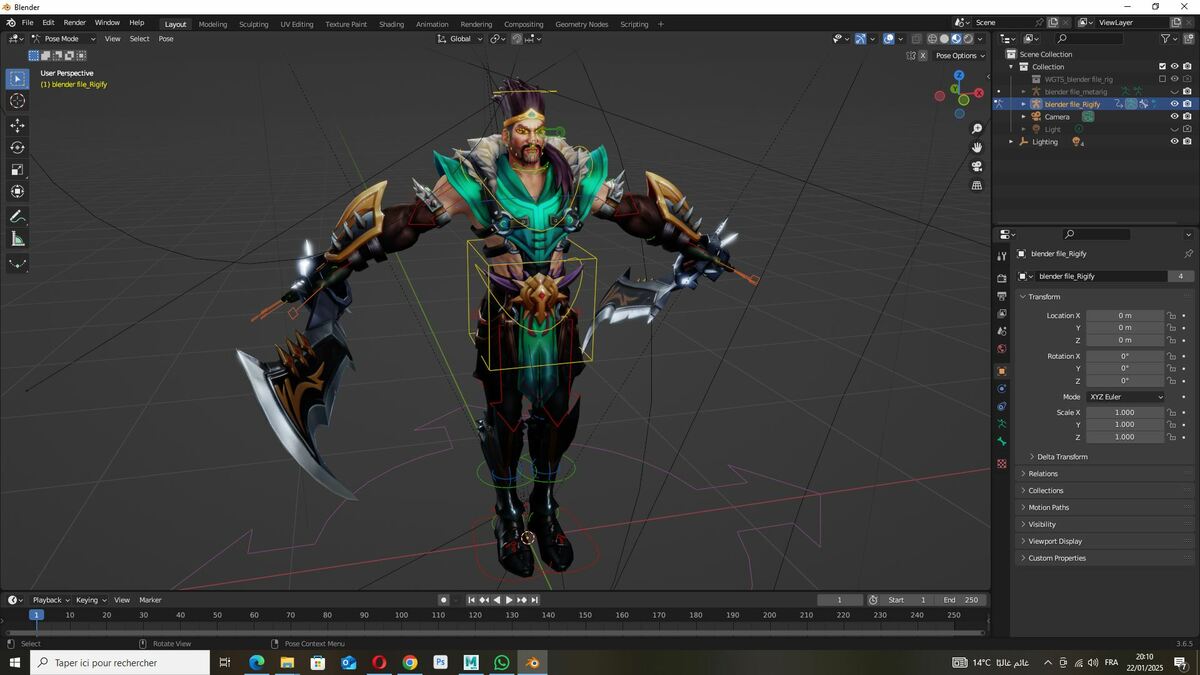Toggle camera view gizmo icon
This screenshot has width=1200, height=675.
[977, 166]
